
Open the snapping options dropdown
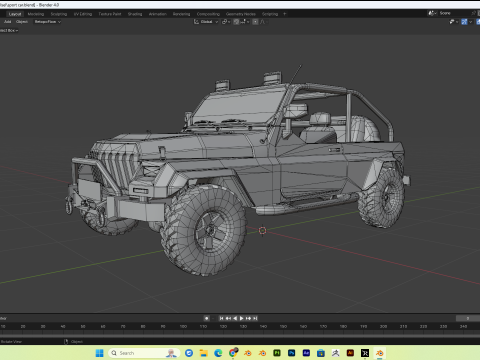click(244, 22)
